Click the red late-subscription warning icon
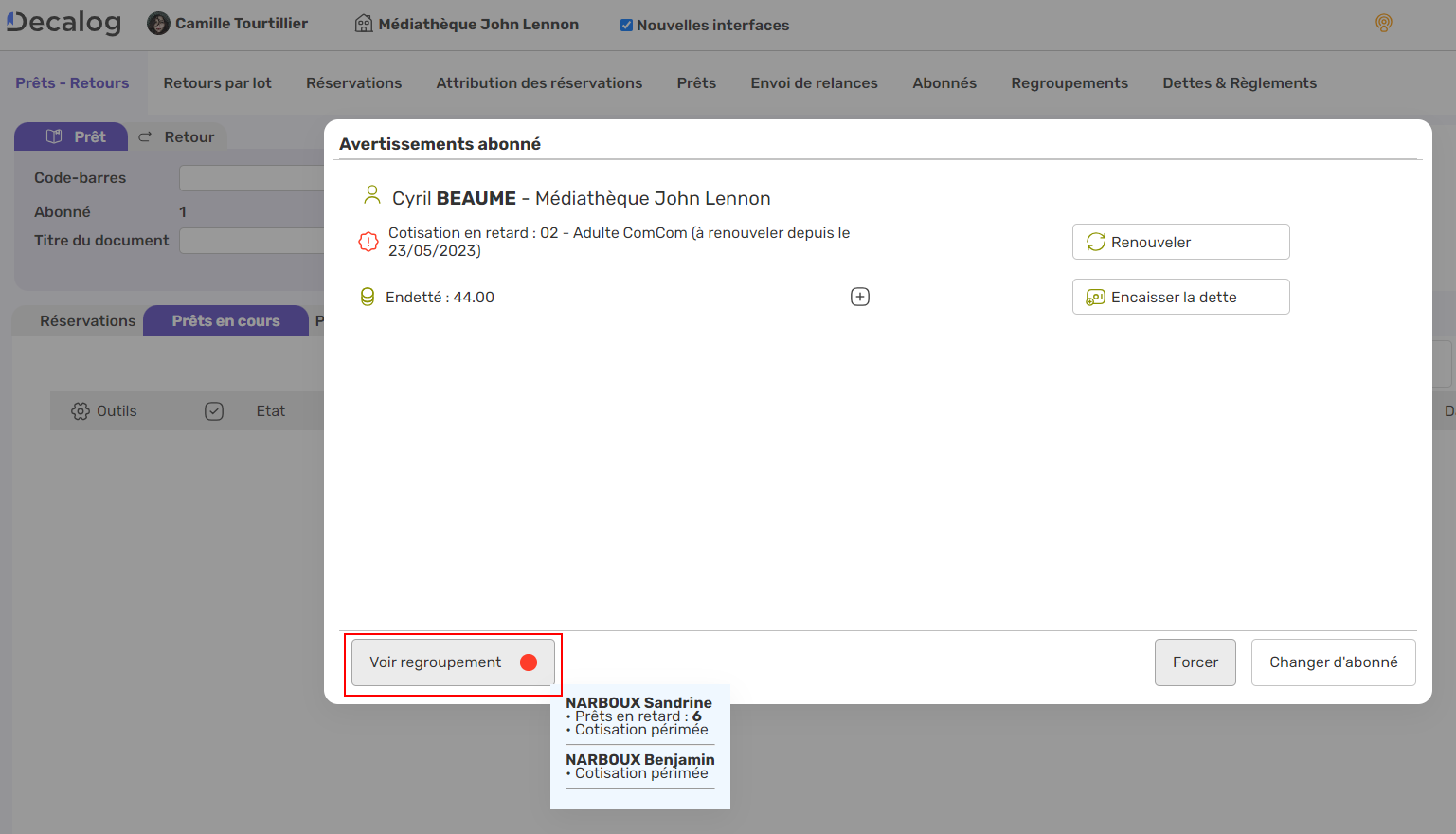Image resolution: width=1456 pixels, height=834 pixels. click(368, 242)
